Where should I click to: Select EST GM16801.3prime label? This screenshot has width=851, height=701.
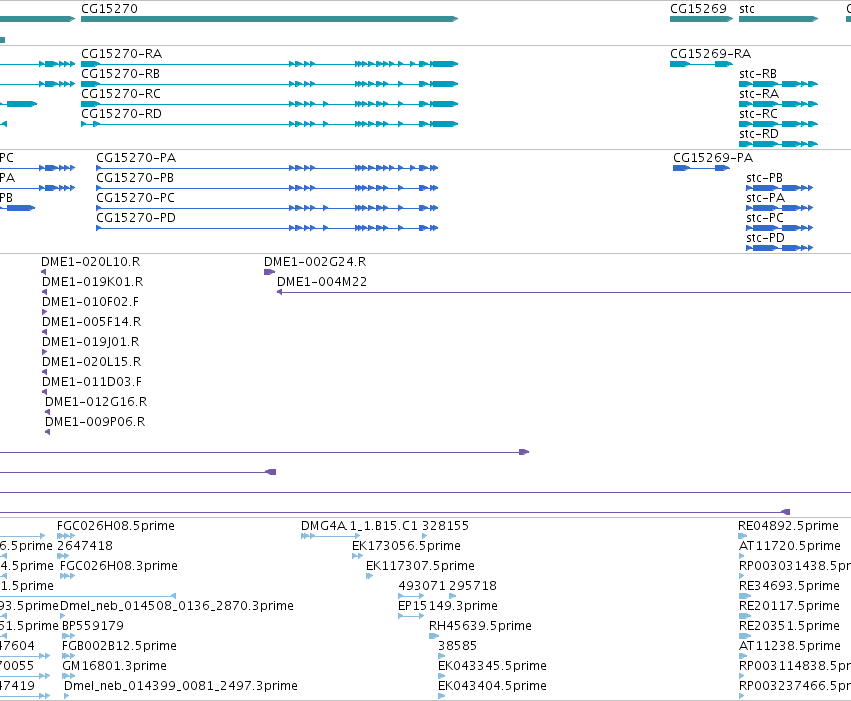[x=115, y=667]
